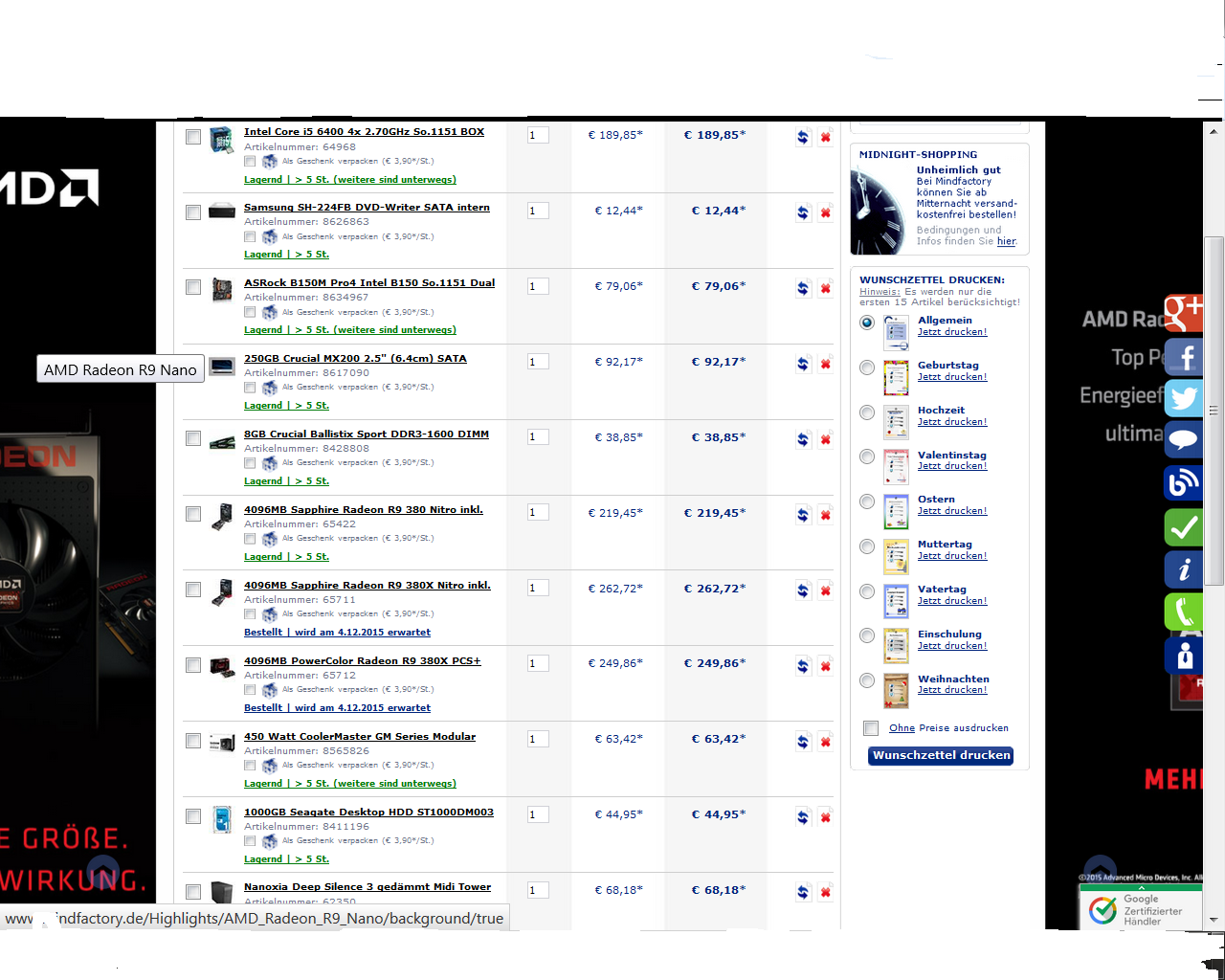The height and width of the screenshot is (980, 1225).
Task: Open '8GB Crucial Ballistix Sport DDR3-1600 DIMM' link
Action: pos(367,434)
